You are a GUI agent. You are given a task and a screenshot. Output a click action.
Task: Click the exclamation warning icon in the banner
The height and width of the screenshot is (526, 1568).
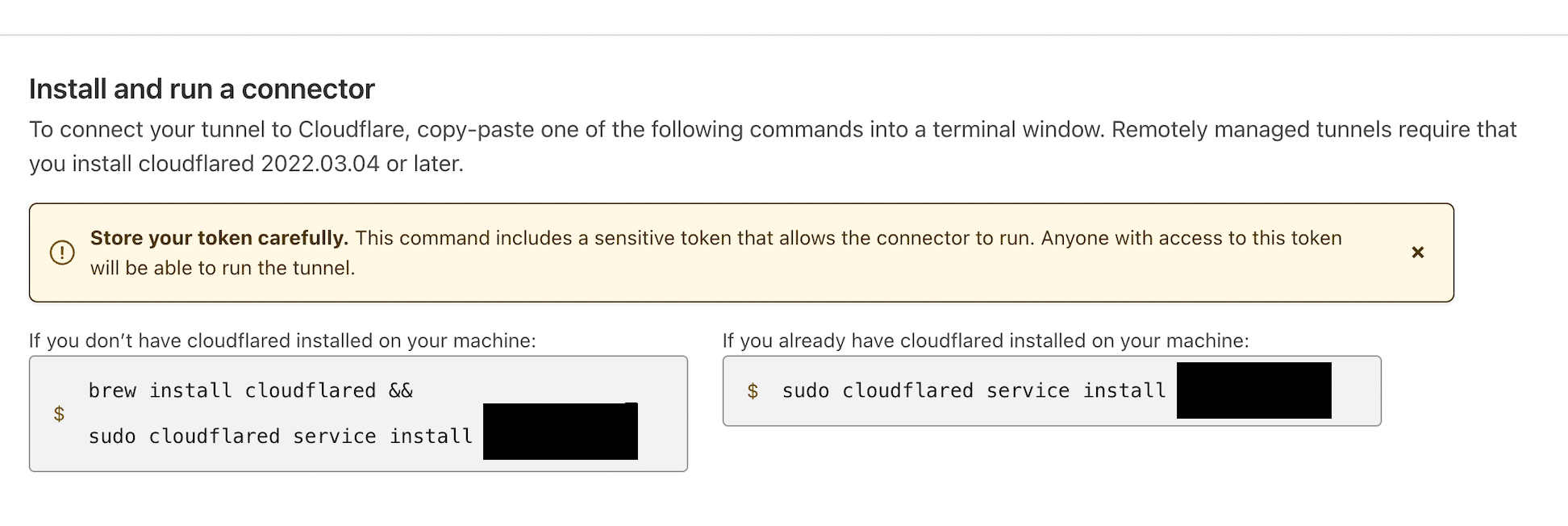click(62, 253)
